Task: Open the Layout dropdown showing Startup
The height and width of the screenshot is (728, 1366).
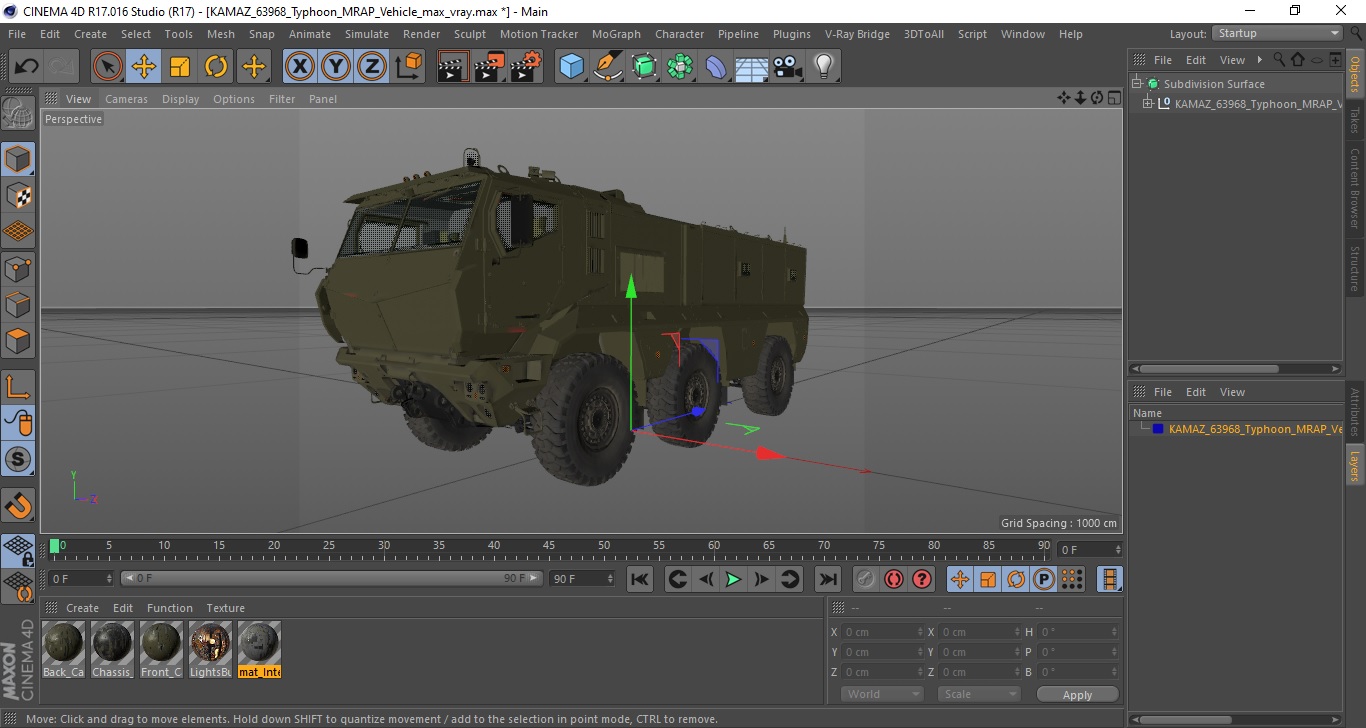Action: click(1277, 33)
